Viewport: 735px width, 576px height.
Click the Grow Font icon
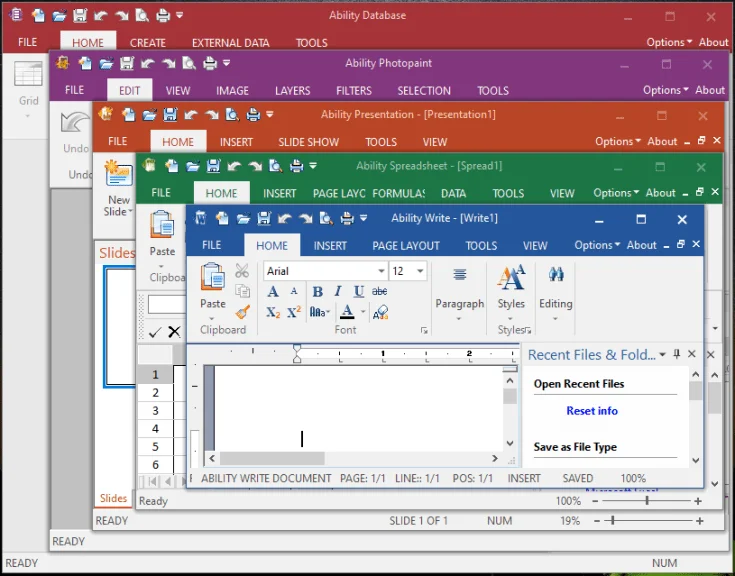tap(273, 292)
